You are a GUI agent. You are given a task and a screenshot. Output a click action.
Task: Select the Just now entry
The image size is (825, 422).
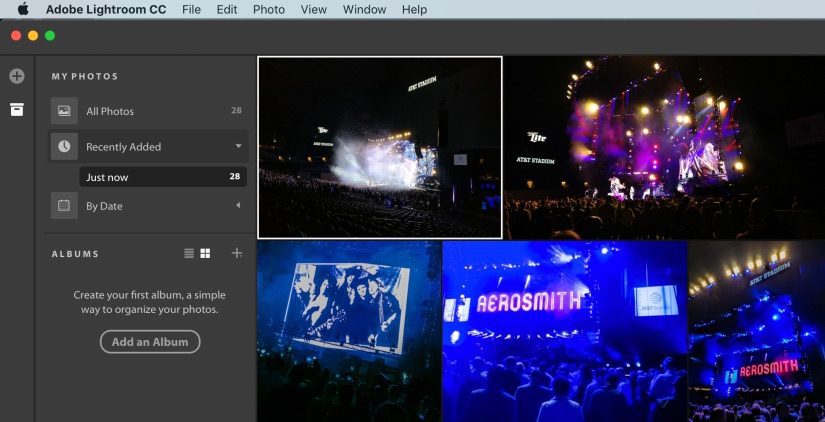163,177
